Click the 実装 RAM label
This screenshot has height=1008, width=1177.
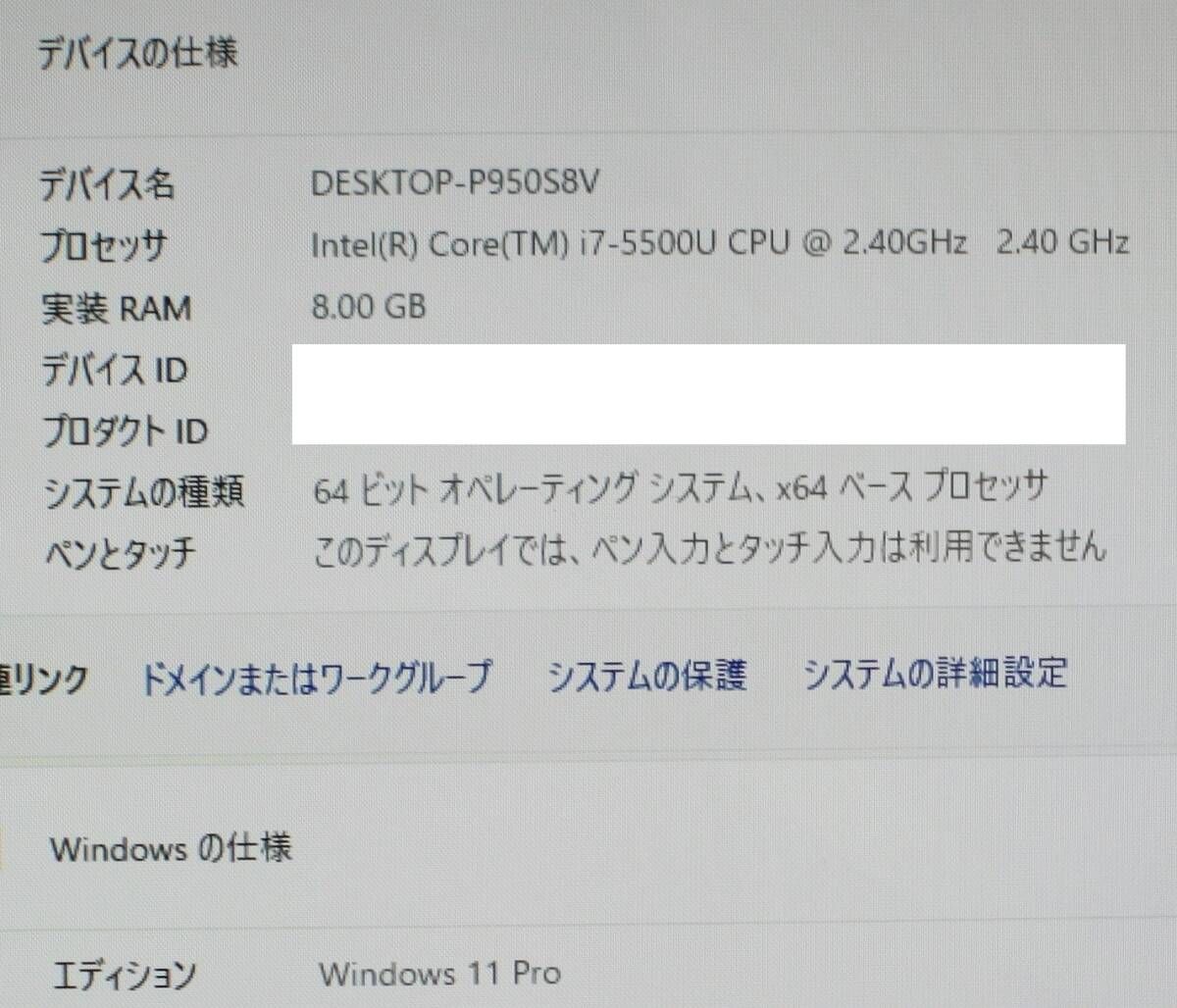[116, 309]
